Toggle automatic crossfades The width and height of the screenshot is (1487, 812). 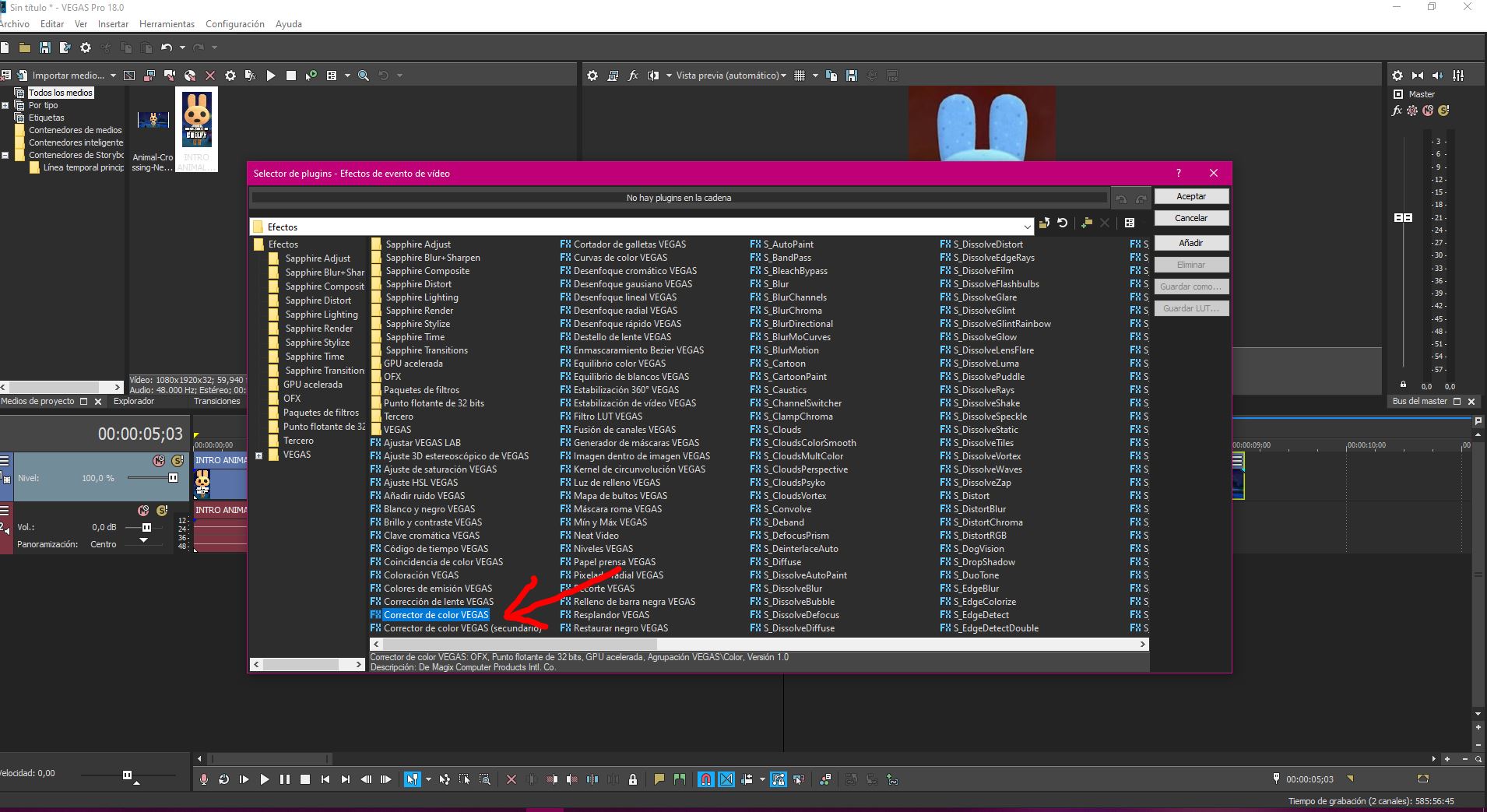tap(726, 779)
